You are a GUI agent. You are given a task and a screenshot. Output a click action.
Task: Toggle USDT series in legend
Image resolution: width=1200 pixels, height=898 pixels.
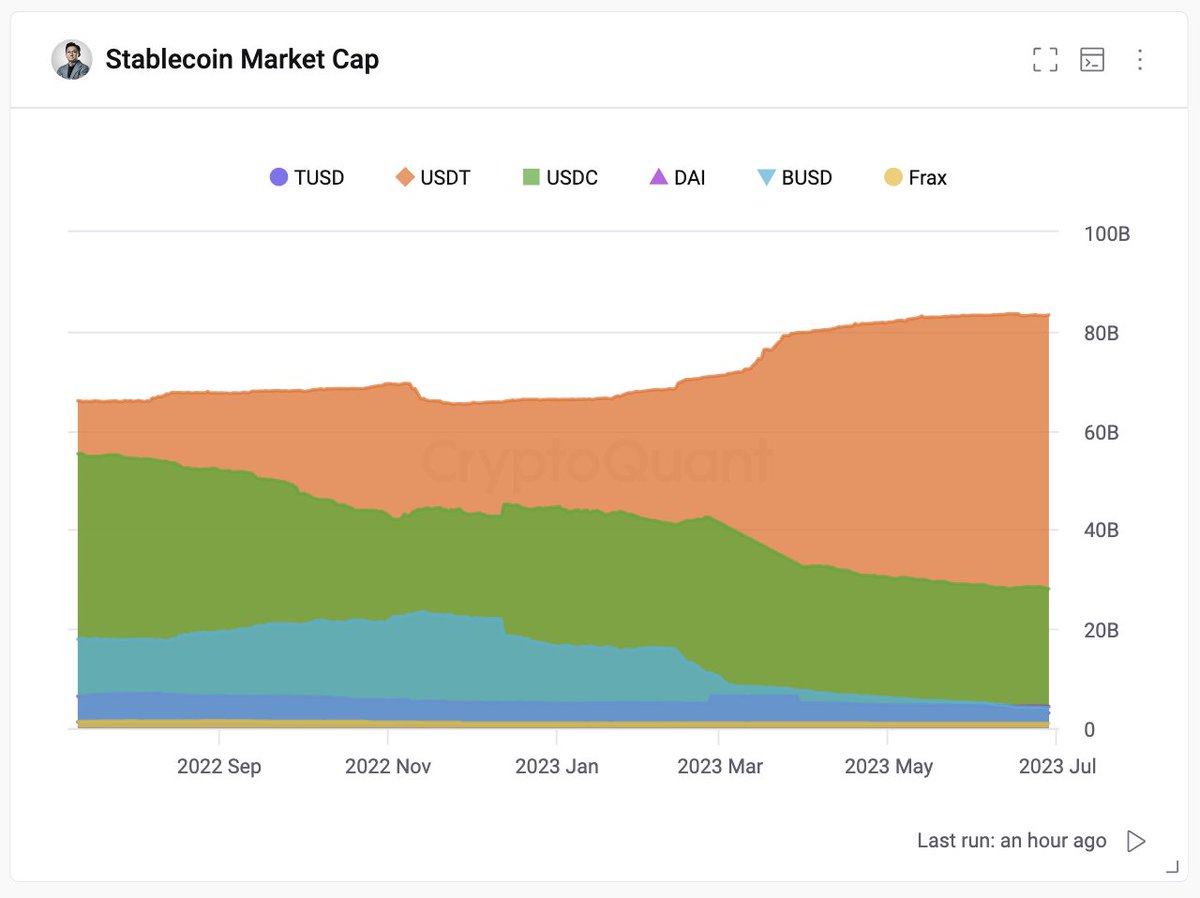point(433,178)
